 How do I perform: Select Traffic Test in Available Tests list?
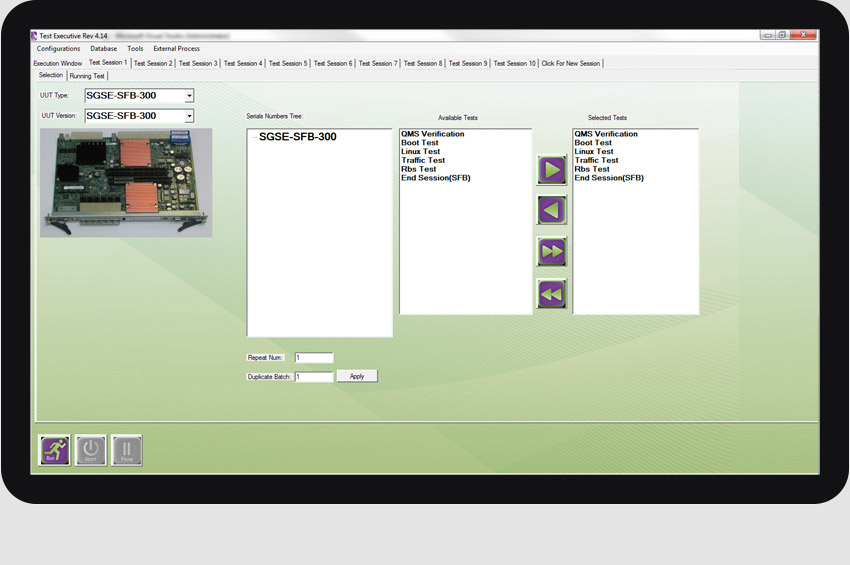click(x=423, y=160)
